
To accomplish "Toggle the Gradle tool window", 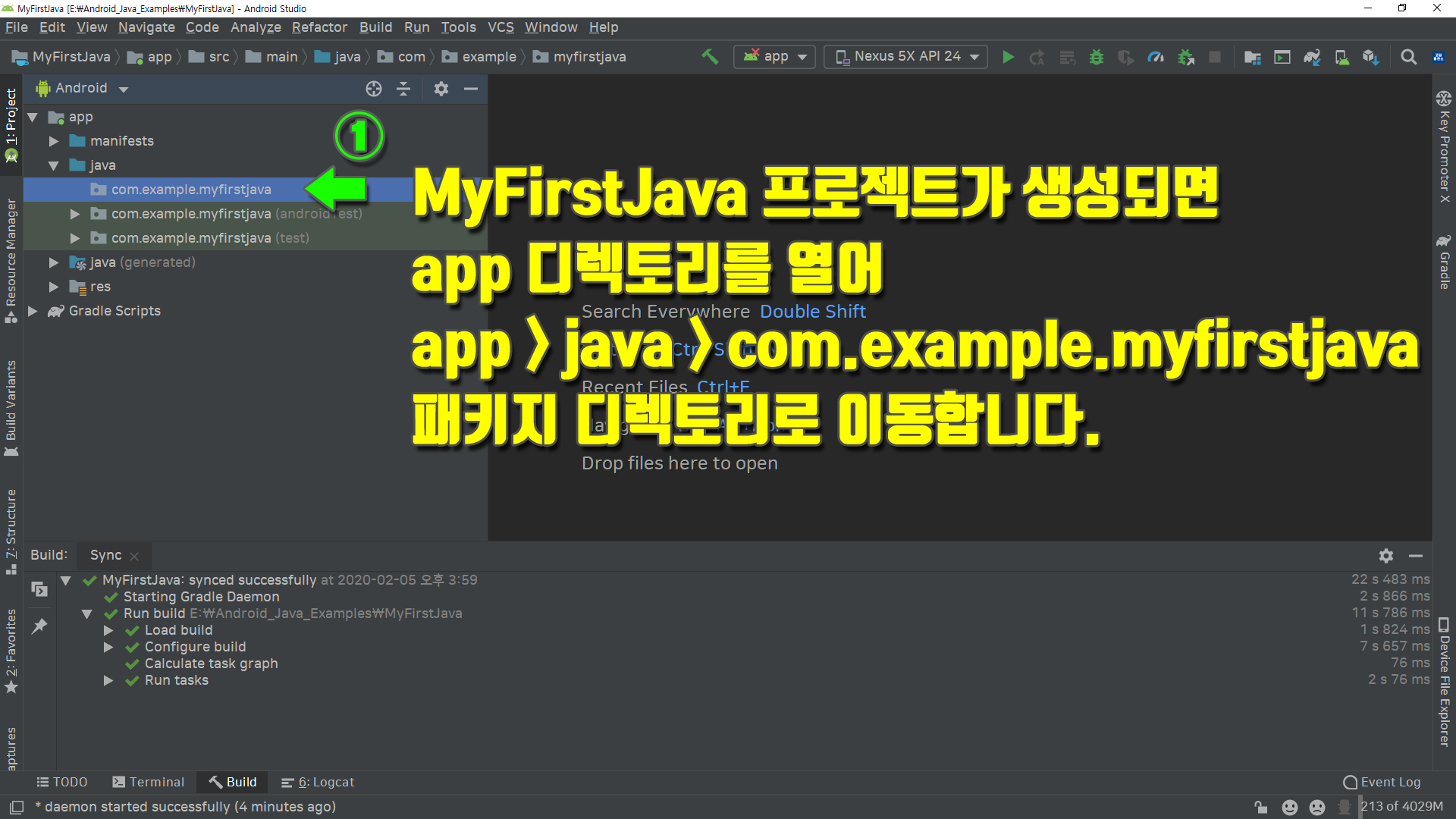I will [x=1444, y=262].
